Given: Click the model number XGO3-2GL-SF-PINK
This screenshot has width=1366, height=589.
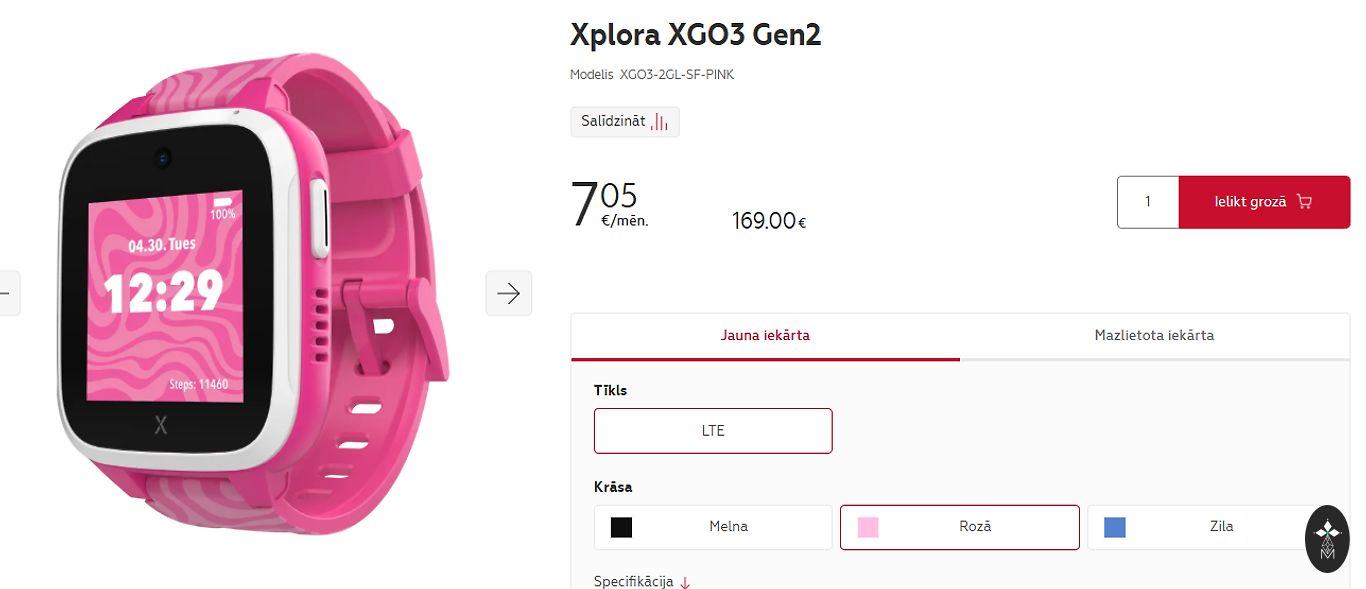Looking at the screenshot, I should 676,75.
